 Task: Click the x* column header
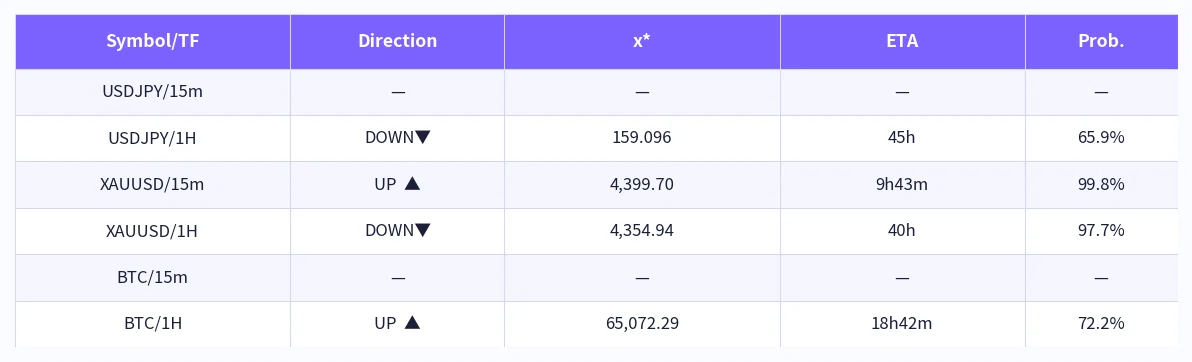[642, 42]
